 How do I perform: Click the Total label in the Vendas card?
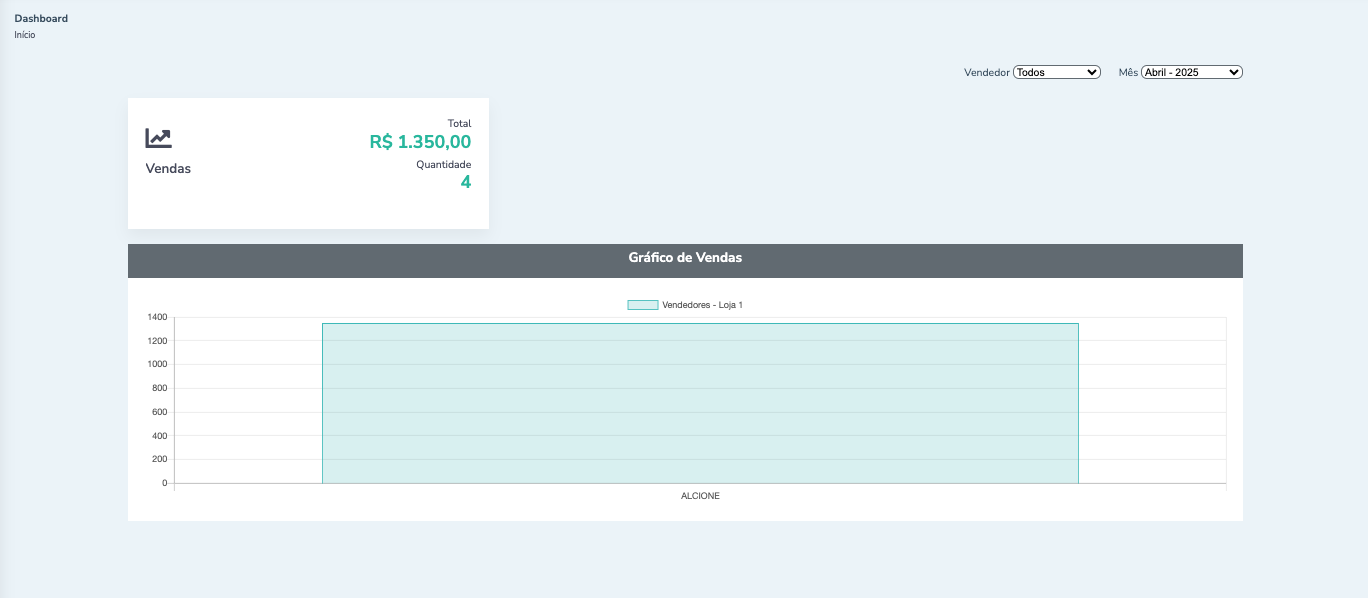459,123
